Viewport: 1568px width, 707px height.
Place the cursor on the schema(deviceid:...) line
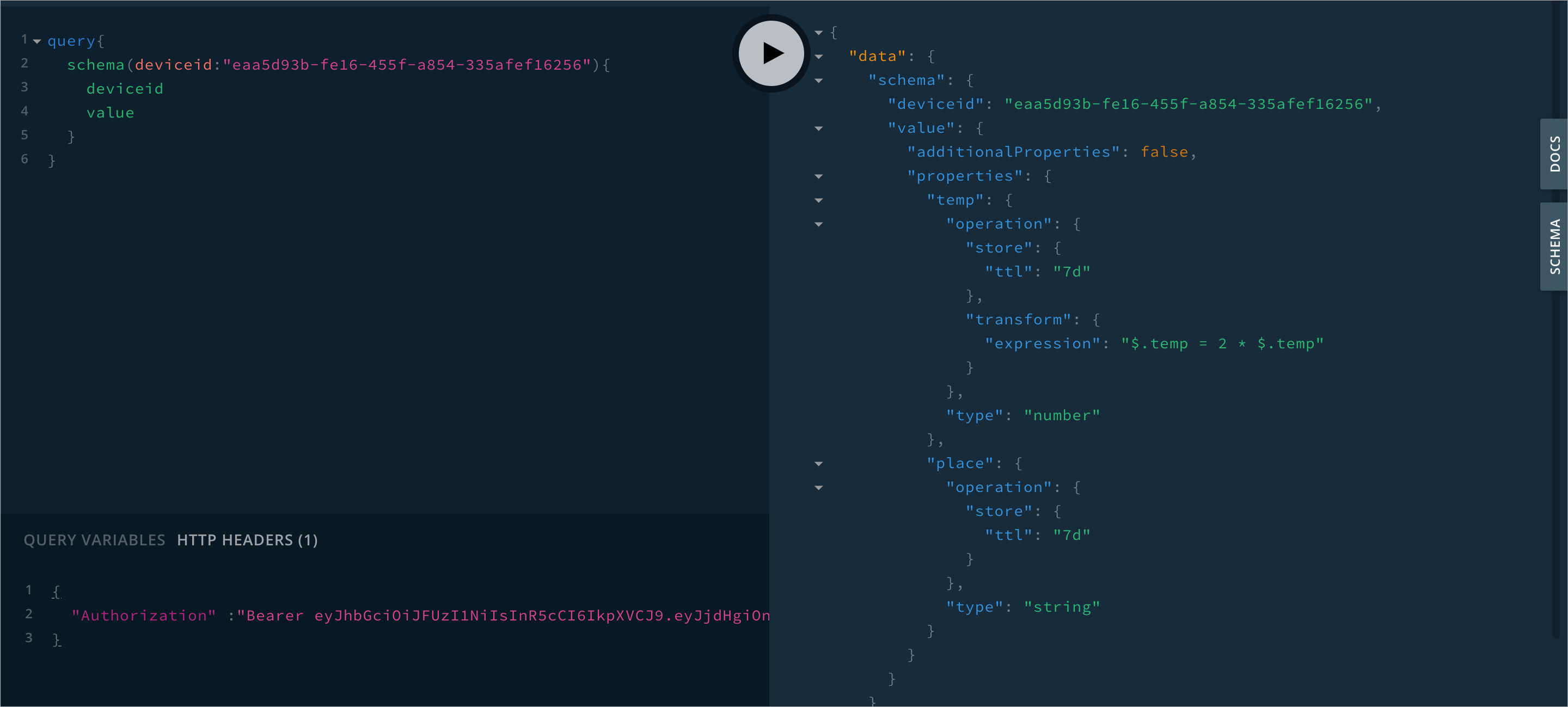[x=339, y=64]
